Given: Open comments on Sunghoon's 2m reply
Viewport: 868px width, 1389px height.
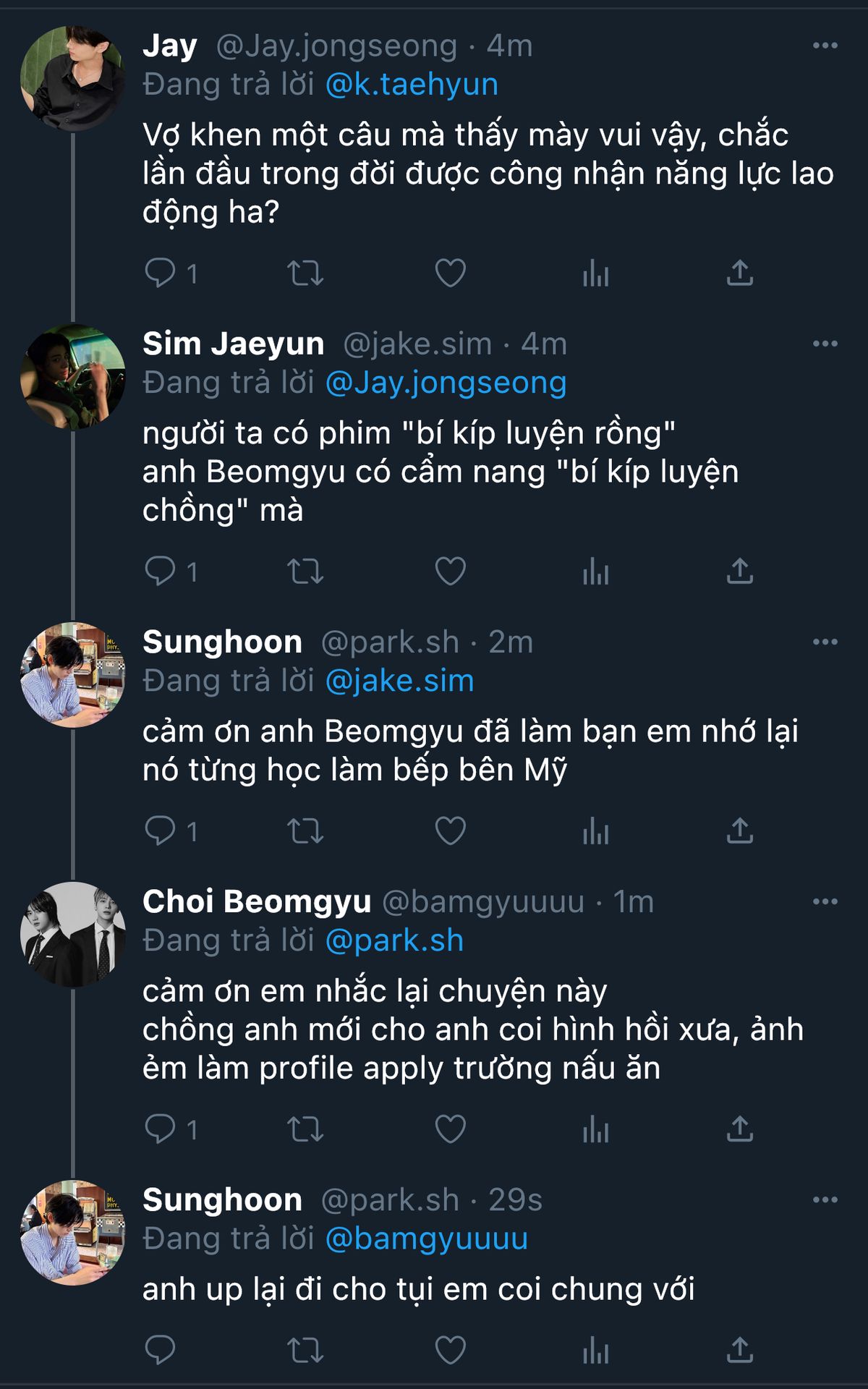Looking at the screenshot, I should pyautogui.click(x=161, y=831).
